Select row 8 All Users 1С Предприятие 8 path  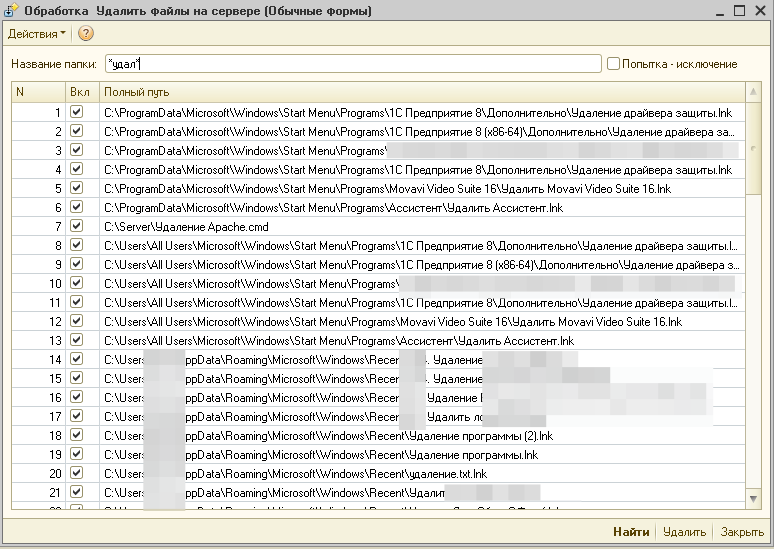pyautogui.click(x=421, y=246)
